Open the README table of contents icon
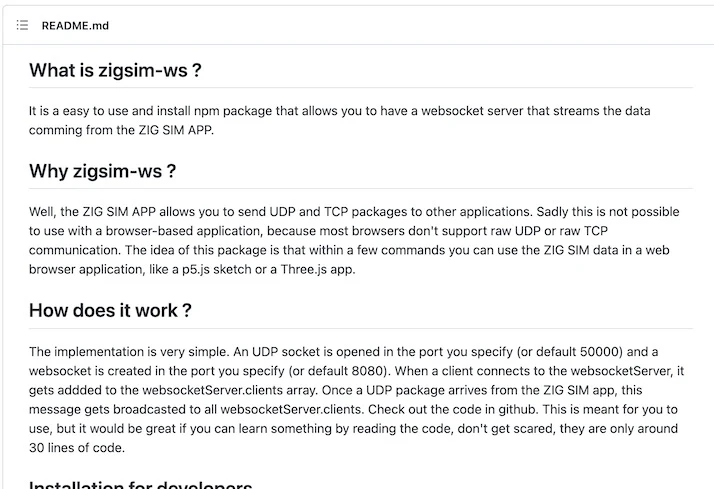The width and height of the screenshot is (714, 489). [x=22, y=25]
